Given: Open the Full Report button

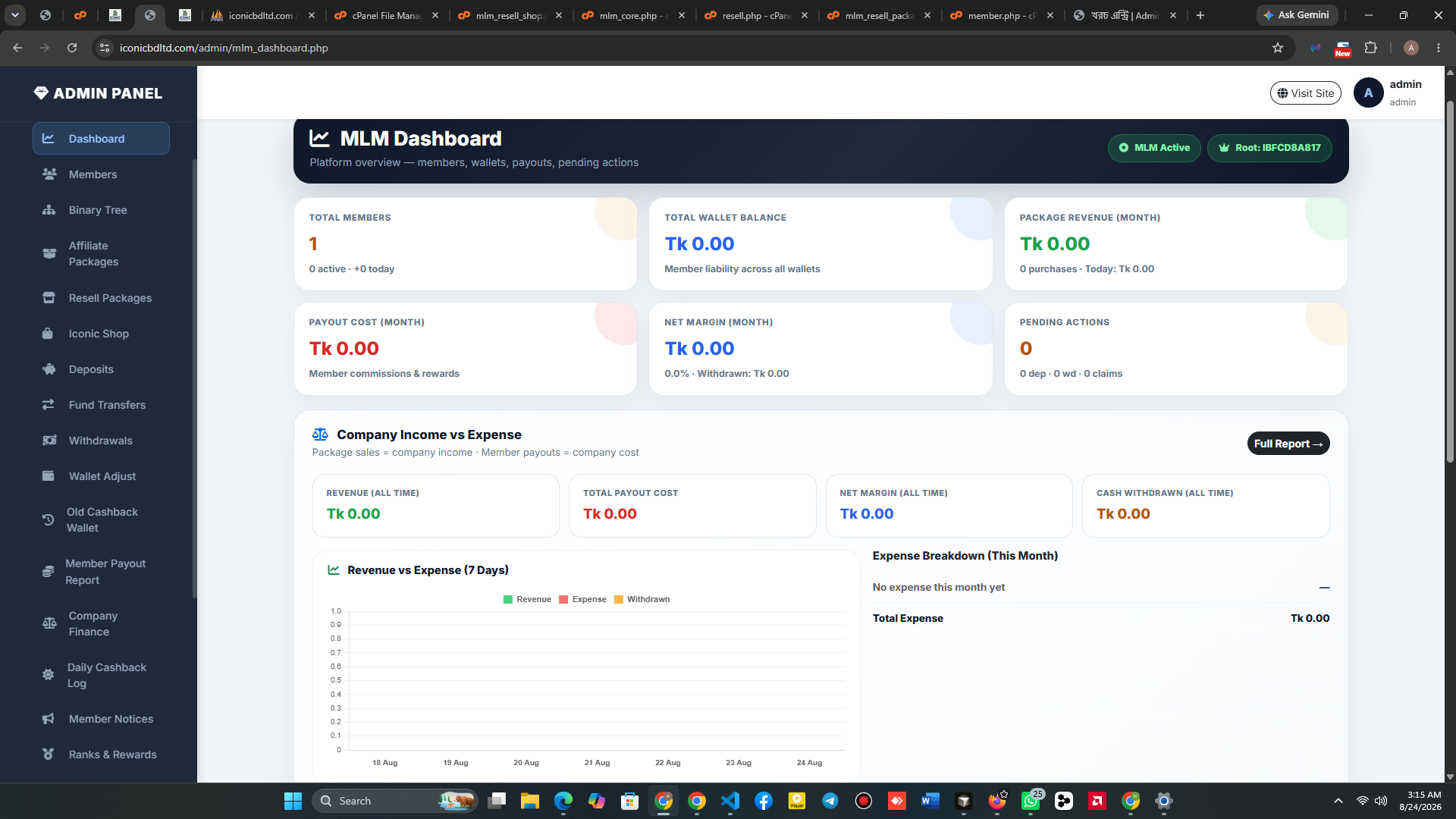Looking at the screenshot, I should click(x=1288, y=444).
